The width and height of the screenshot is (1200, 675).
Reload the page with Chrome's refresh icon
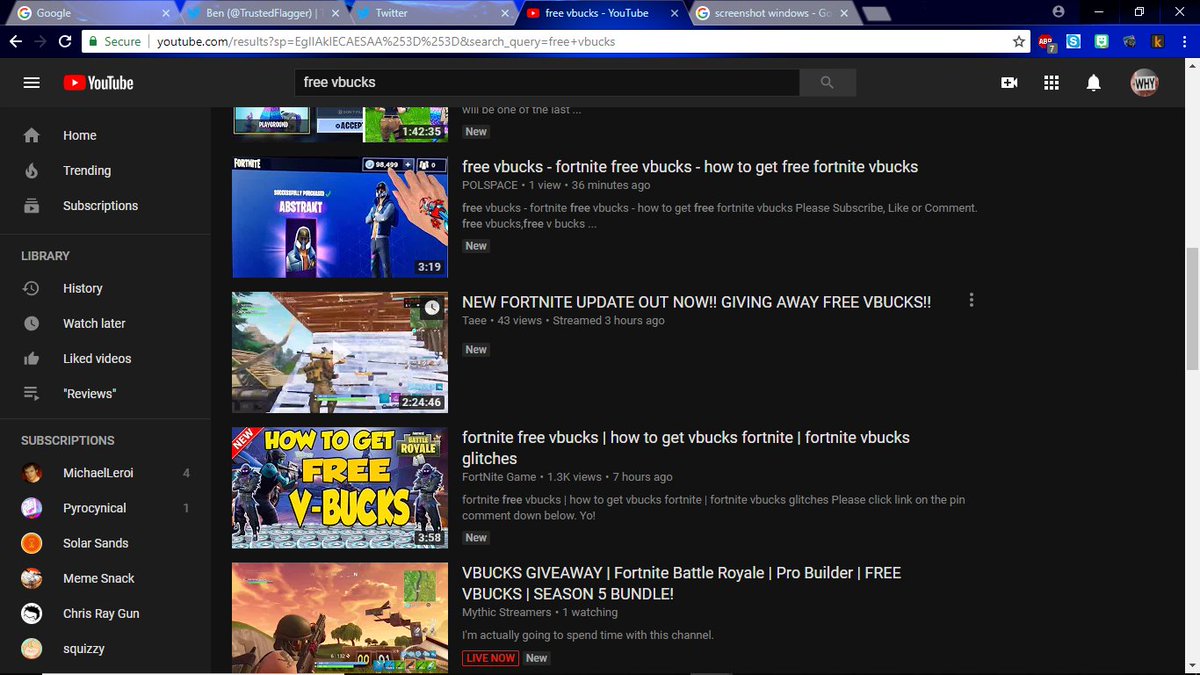pos(65,42)
